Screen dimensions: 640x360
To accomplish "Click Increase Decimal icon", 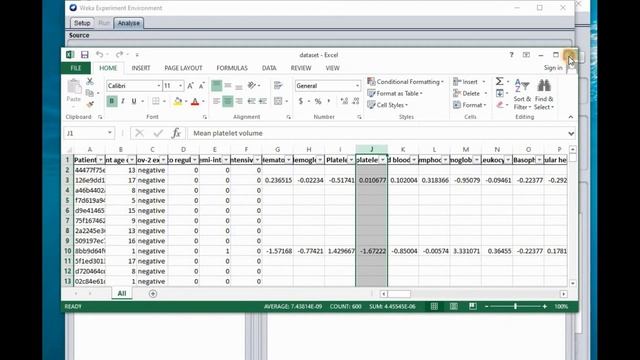I will [344, 101].
